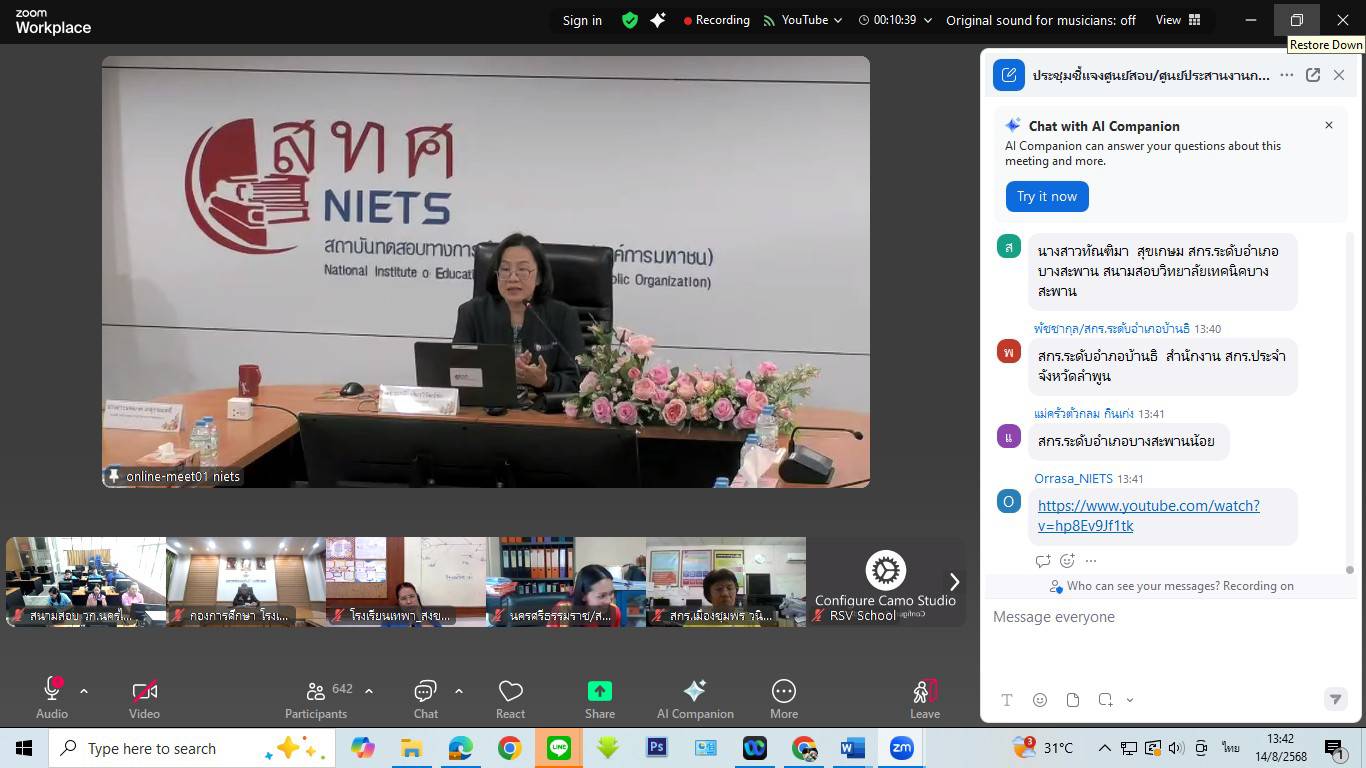Click the Try it now button
Image resolution: width=1366 pixels, height=768 pixels.
[x=1046, y=196]
